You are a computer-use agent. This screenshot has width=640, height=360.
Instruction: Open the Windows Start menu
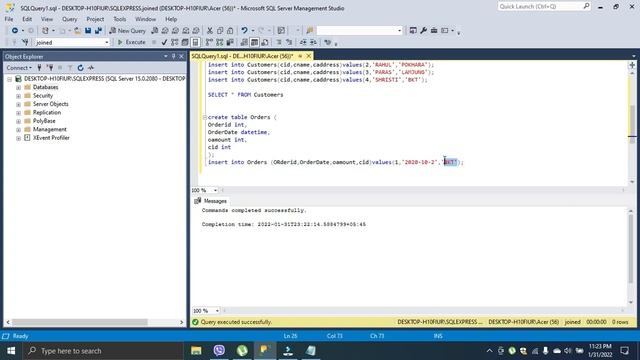(x=11, y=351)
